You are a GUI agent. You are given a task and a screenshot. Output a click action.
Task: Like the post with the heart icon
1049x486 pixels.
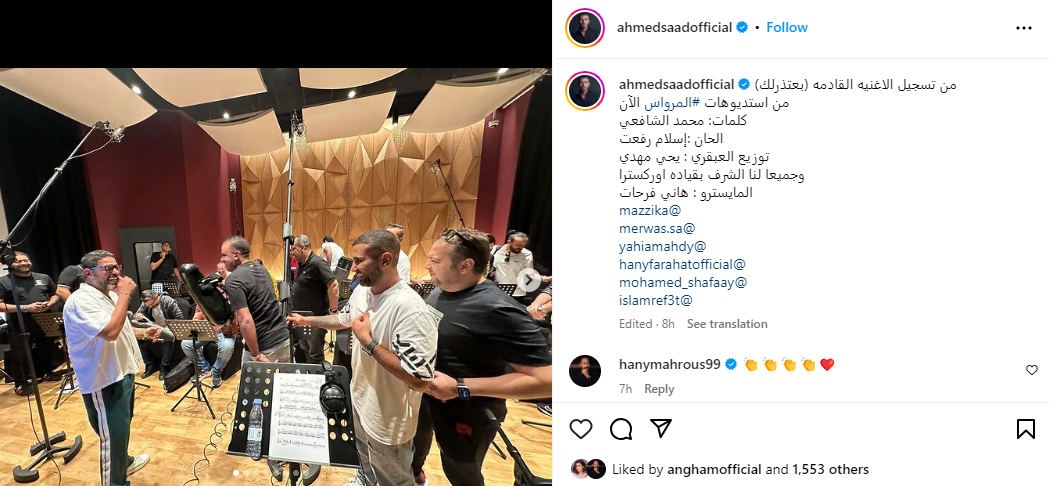581,428
